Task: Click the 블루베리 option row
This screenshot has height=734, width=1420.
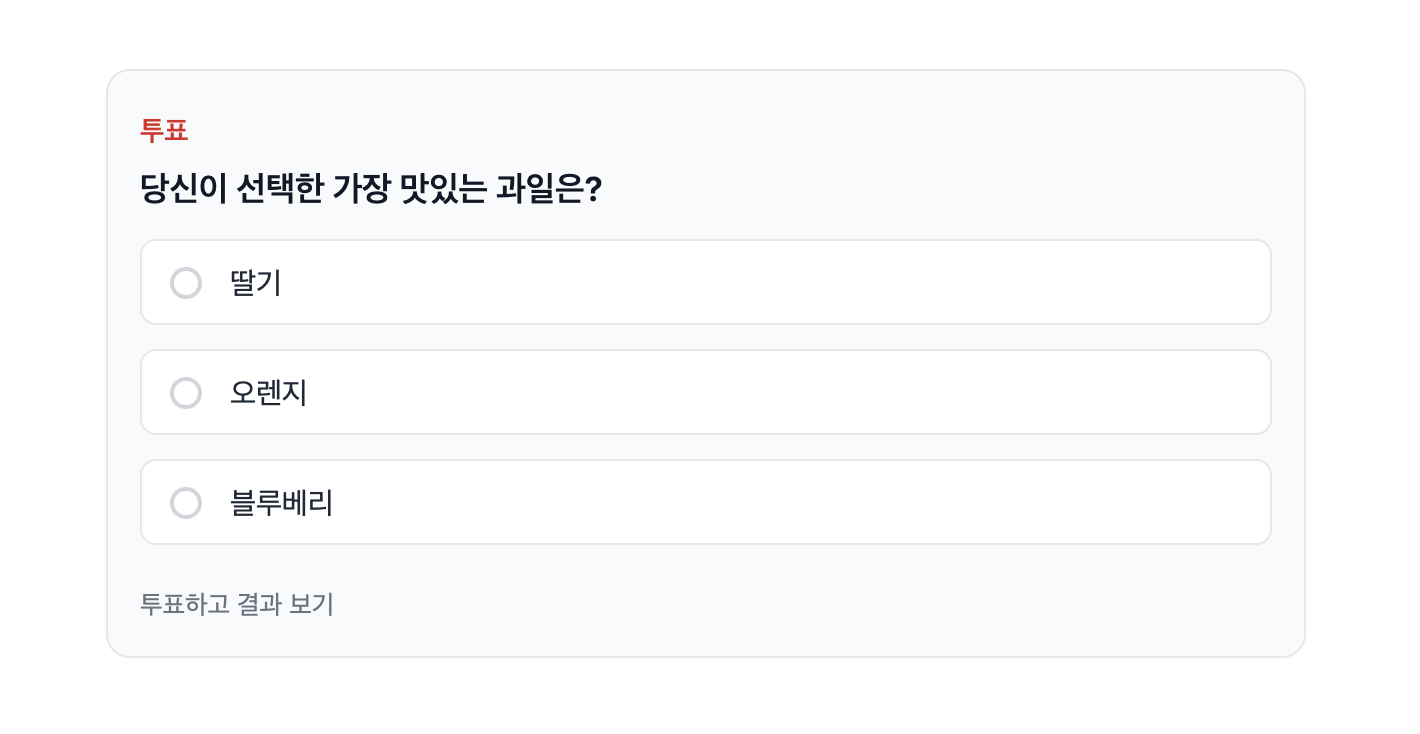Action: [705, 502]
